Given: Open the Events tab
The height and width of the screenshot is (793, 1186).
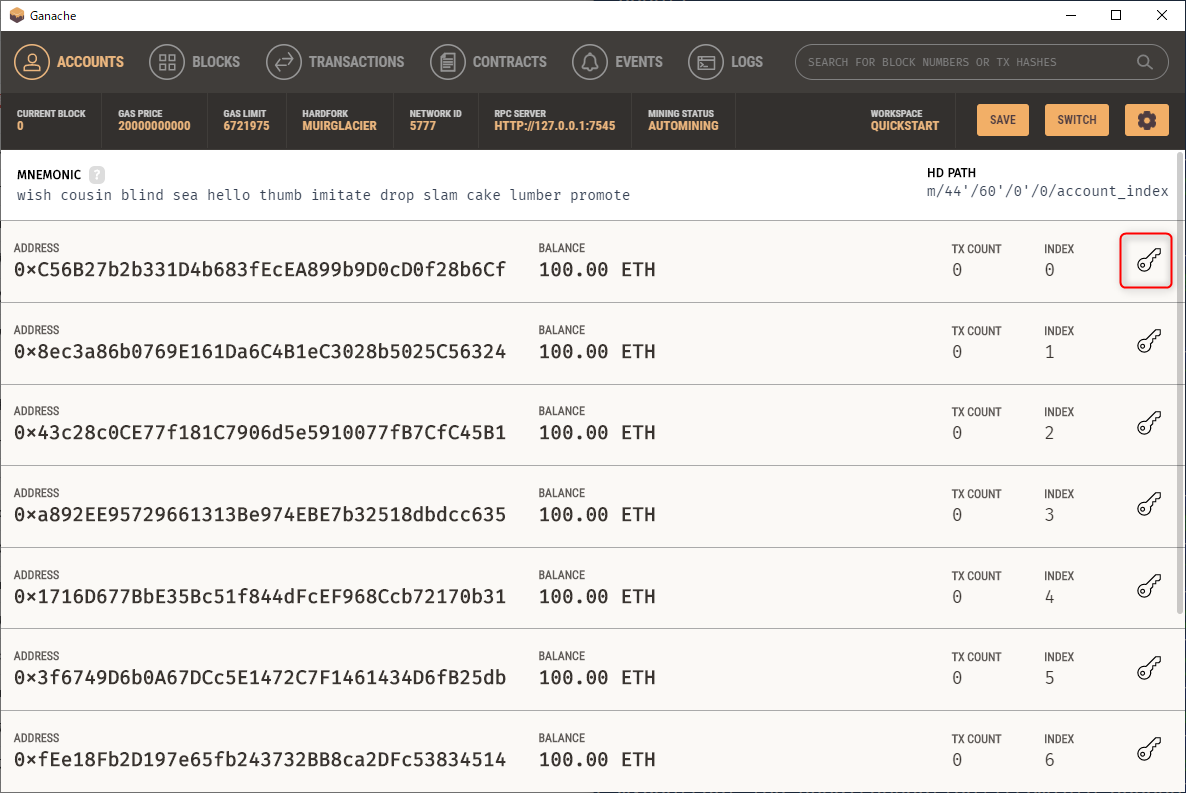Looking at the screenshot, I should point(618,62).
